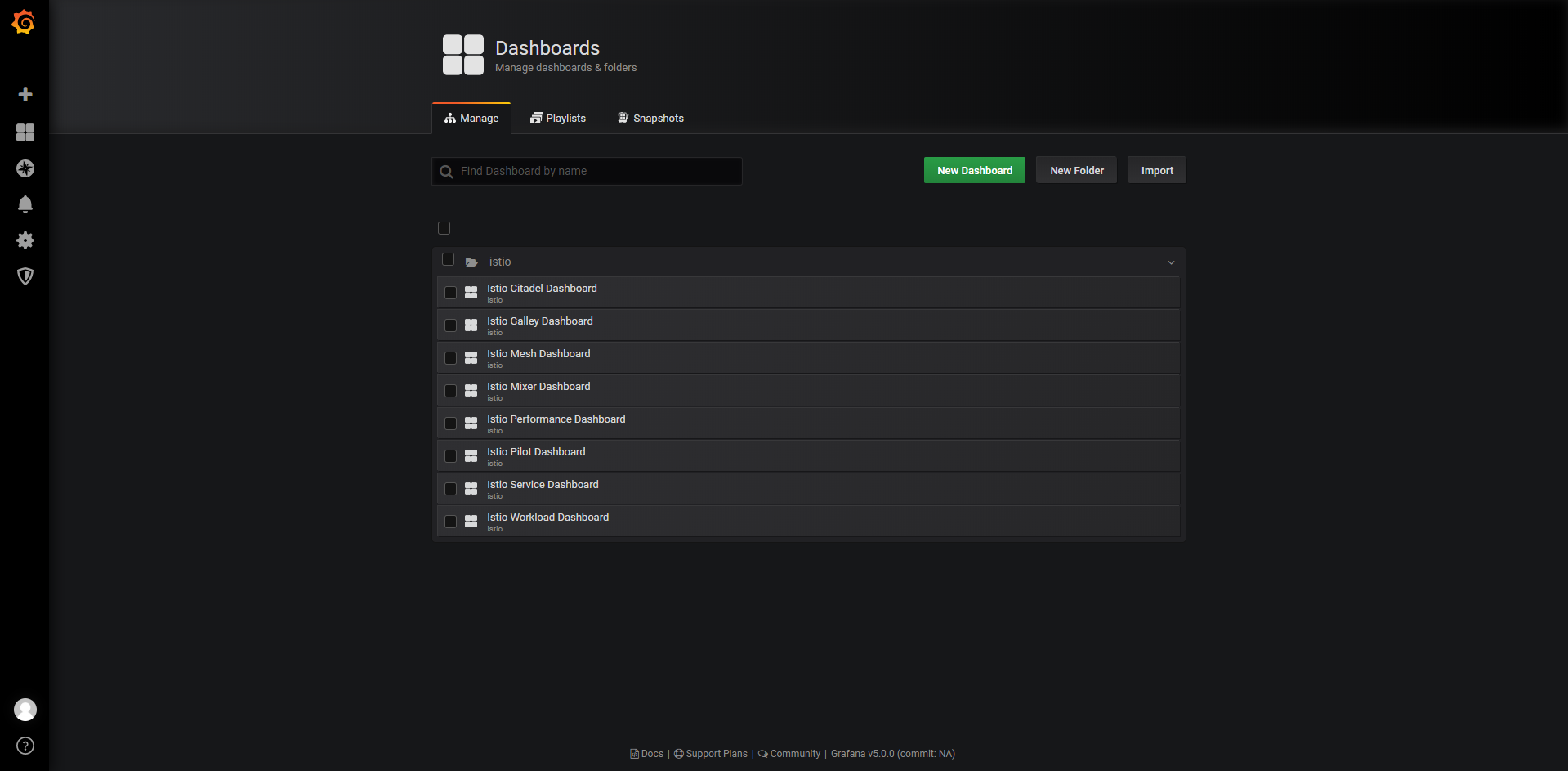The image size is (1568, 771).
Task: Check the Istio Workload Dashboard checkbox
Action: (x=450, y=522)
